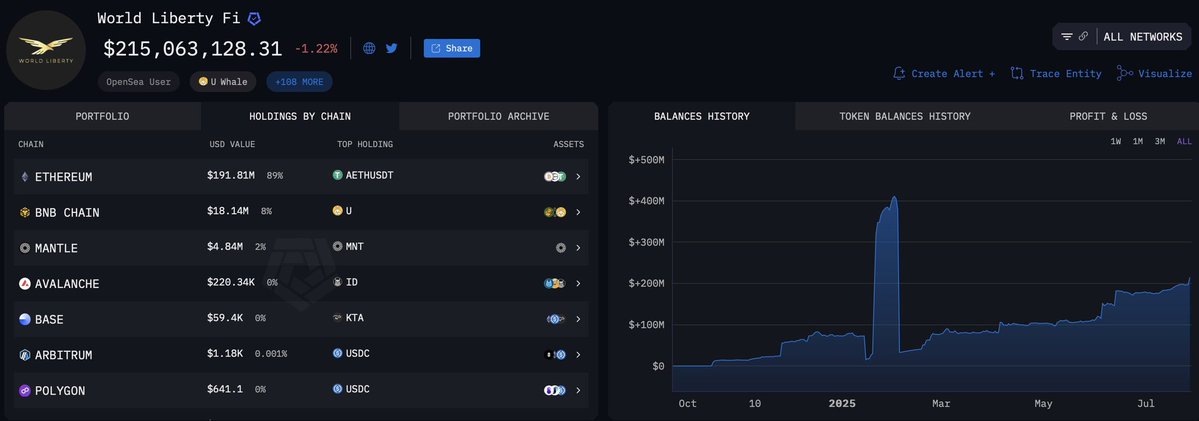Switch to the BALANCES HISTORY tab

click(702, 116)
